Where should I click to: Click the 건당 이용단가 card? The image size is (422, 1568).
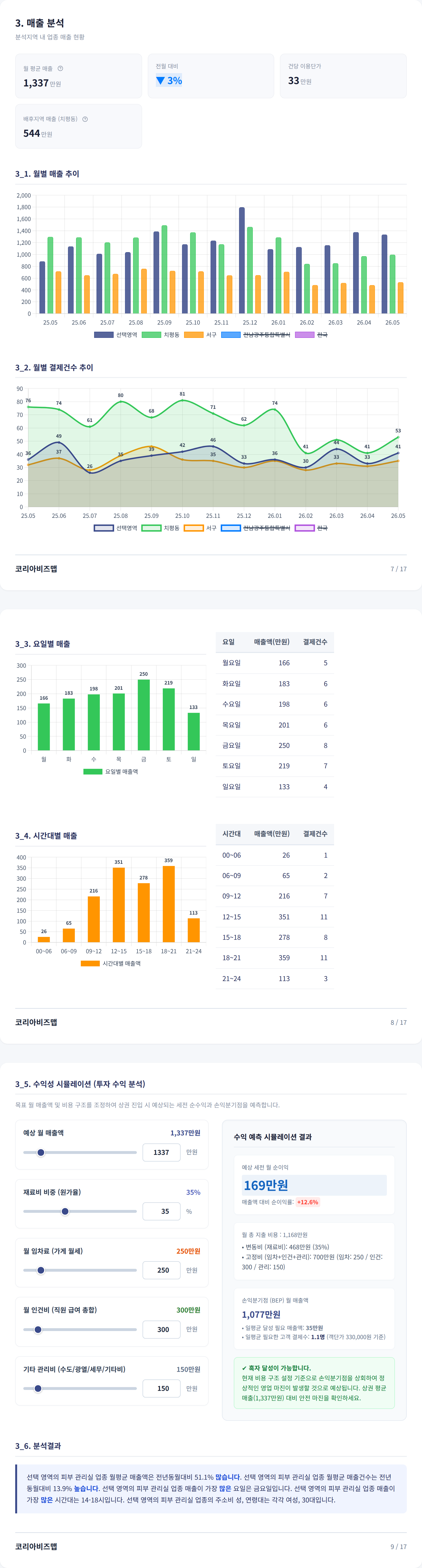[343, 76]
